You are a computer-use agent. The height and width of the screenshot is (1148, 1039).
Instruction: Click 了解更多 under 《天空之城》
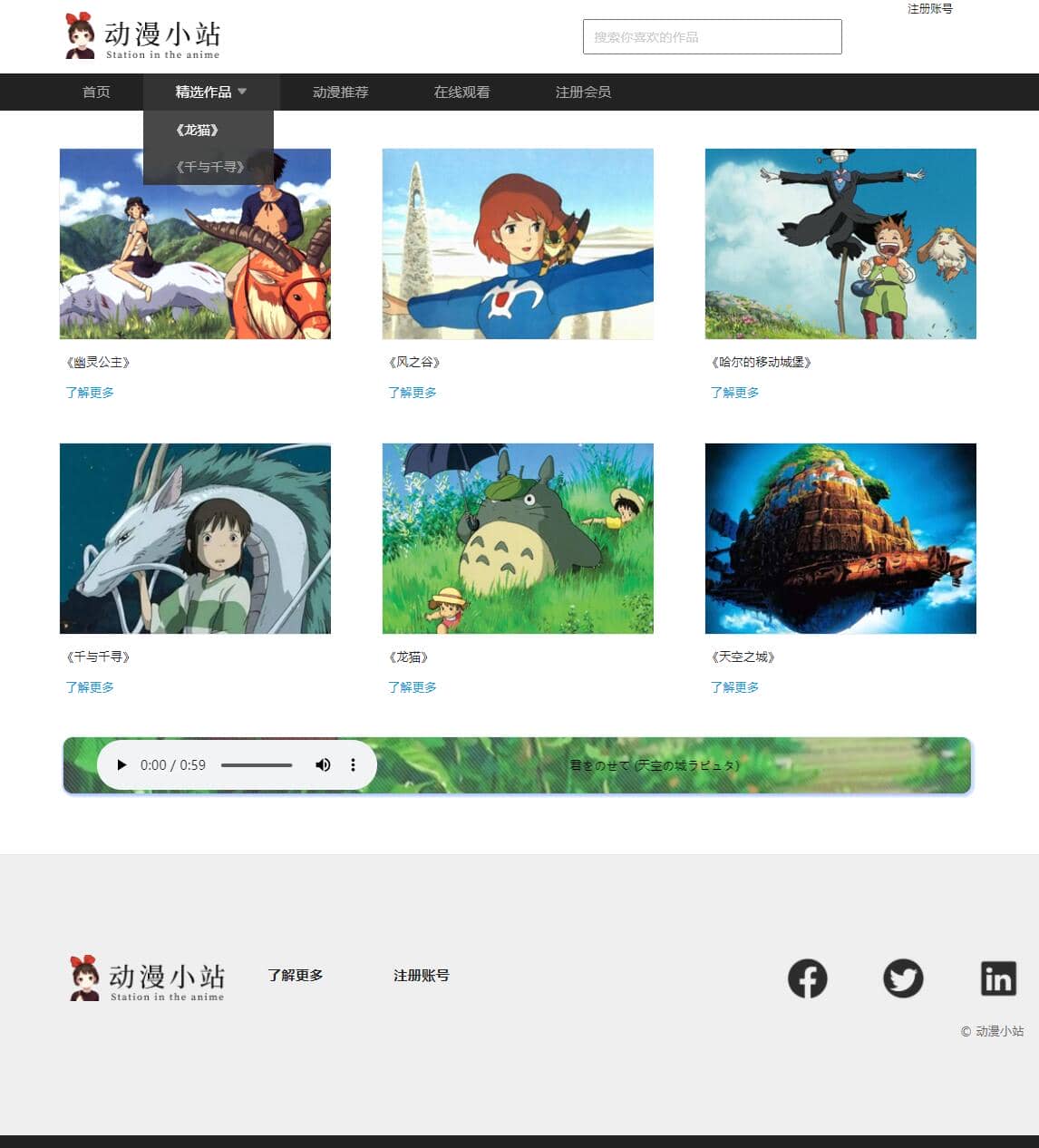pyautogui.click(x=734, y=687)
